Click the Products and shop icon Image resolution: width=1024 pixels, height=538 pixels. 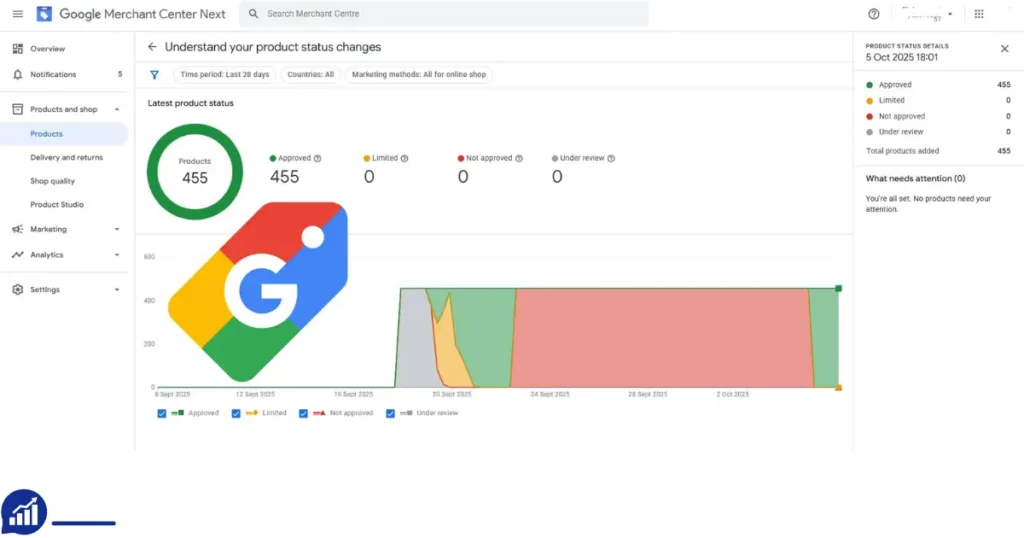point(18,109)
